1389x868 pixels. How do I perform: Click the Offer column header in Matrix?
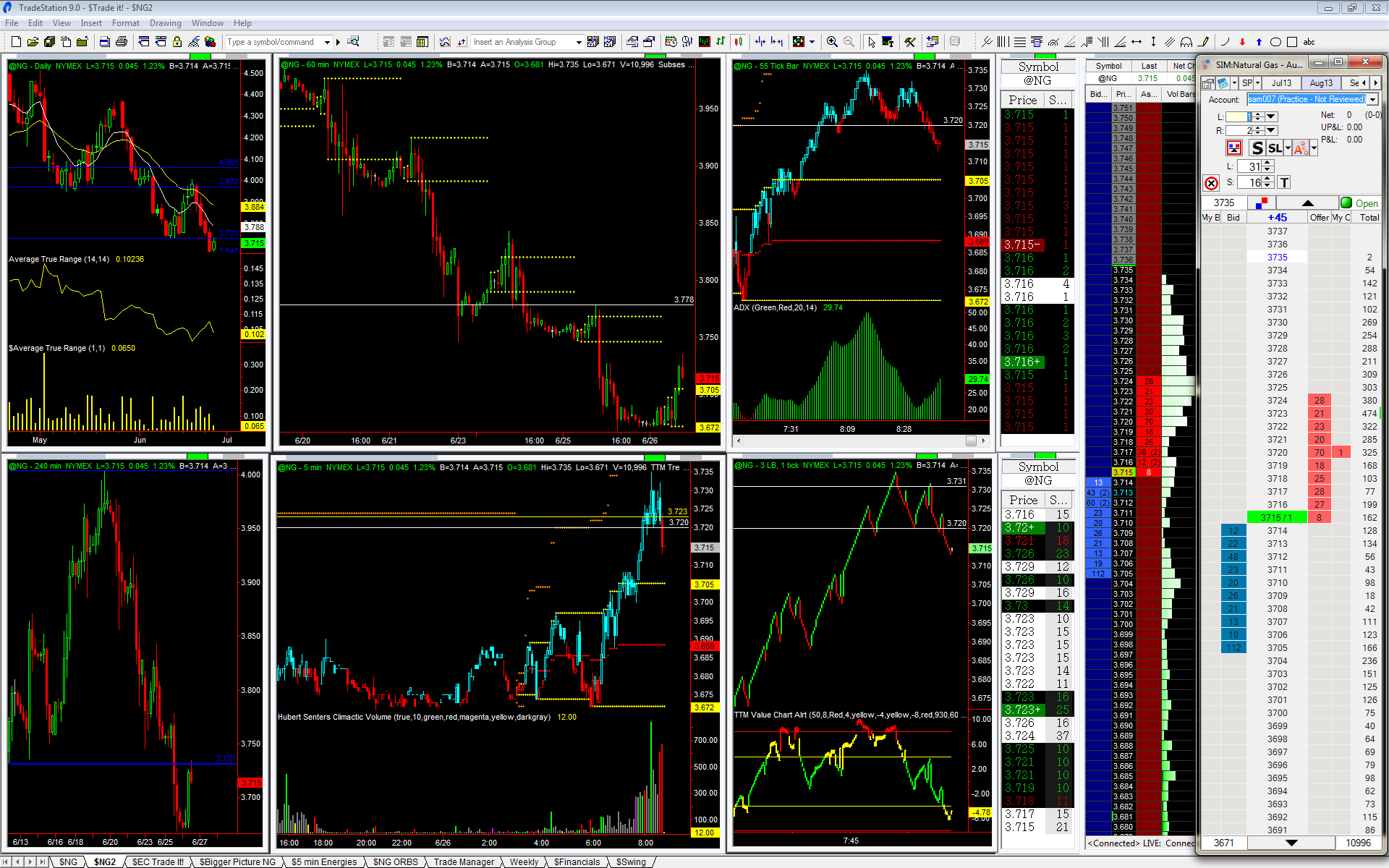(1319, 217)
